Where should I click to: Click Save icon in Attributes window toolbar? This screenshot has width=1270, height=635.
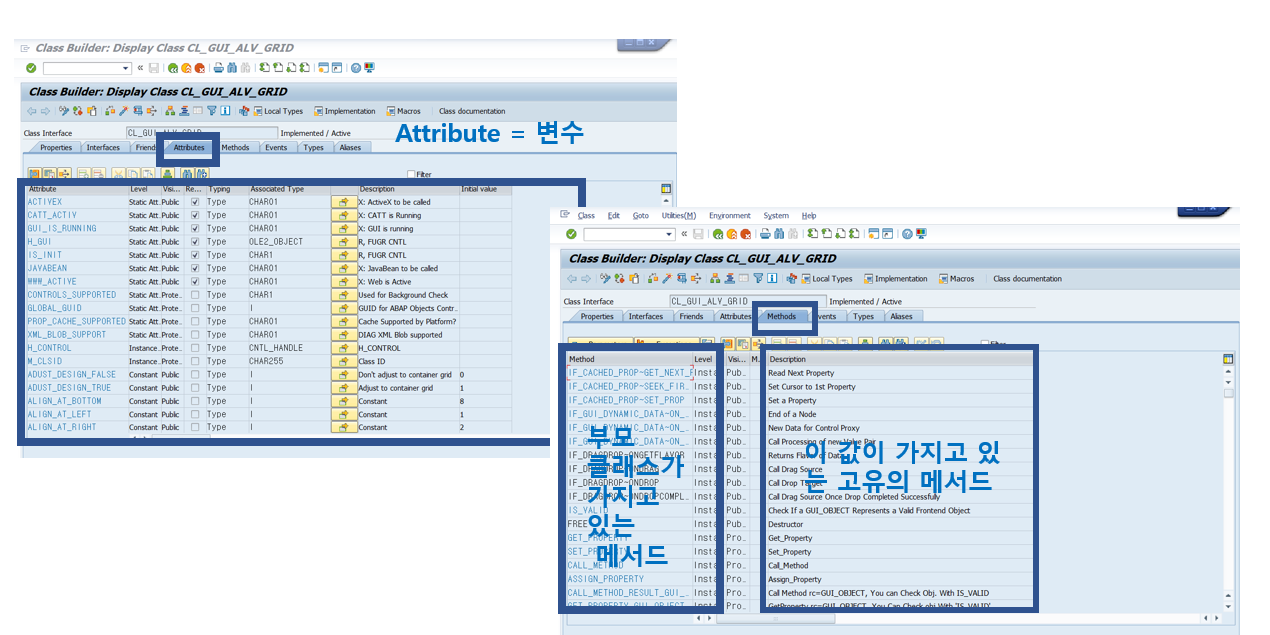tap(154, 68)
